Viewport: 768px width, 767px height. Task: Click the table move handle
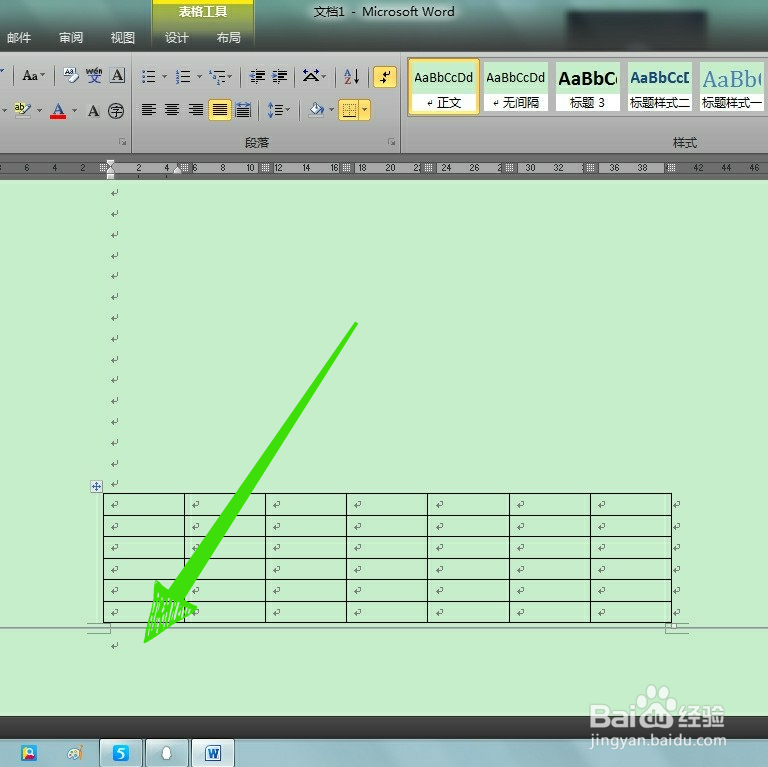point(96,486)
